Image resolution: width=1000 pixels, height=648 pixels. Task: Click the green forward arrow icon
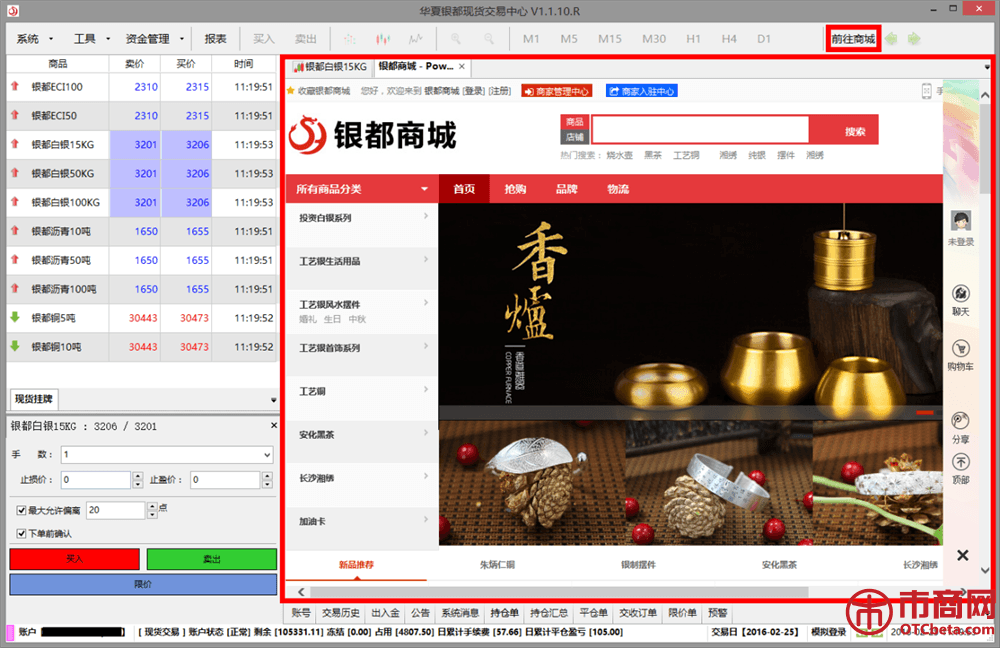pyautogui.click(x=913, y=39)
